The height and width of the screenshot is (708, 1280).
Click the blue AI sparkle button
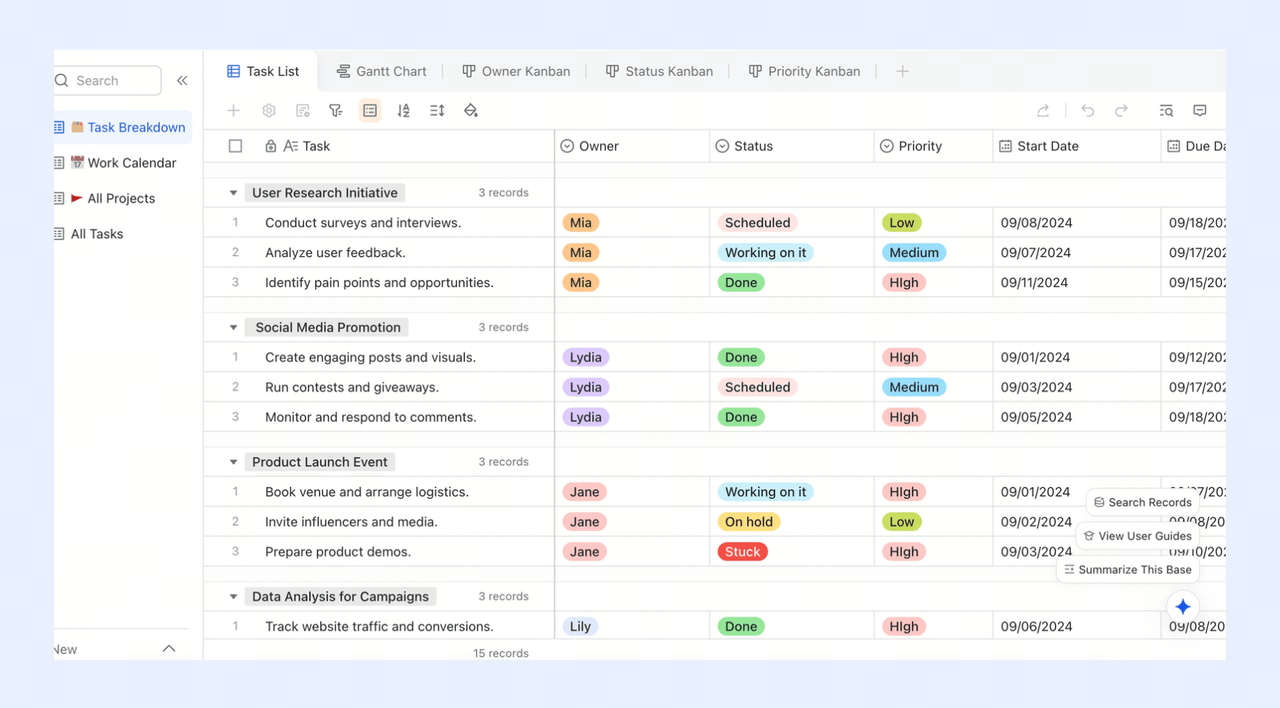coord(1183,607)
